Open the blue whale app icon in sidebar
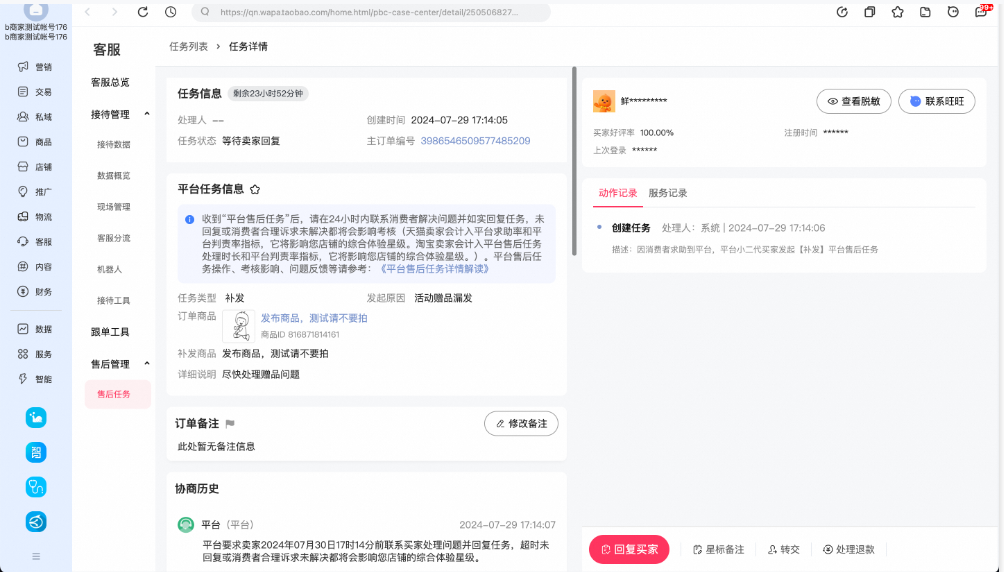This screenshot has height=572, width=1004. [x=36, y=418]
